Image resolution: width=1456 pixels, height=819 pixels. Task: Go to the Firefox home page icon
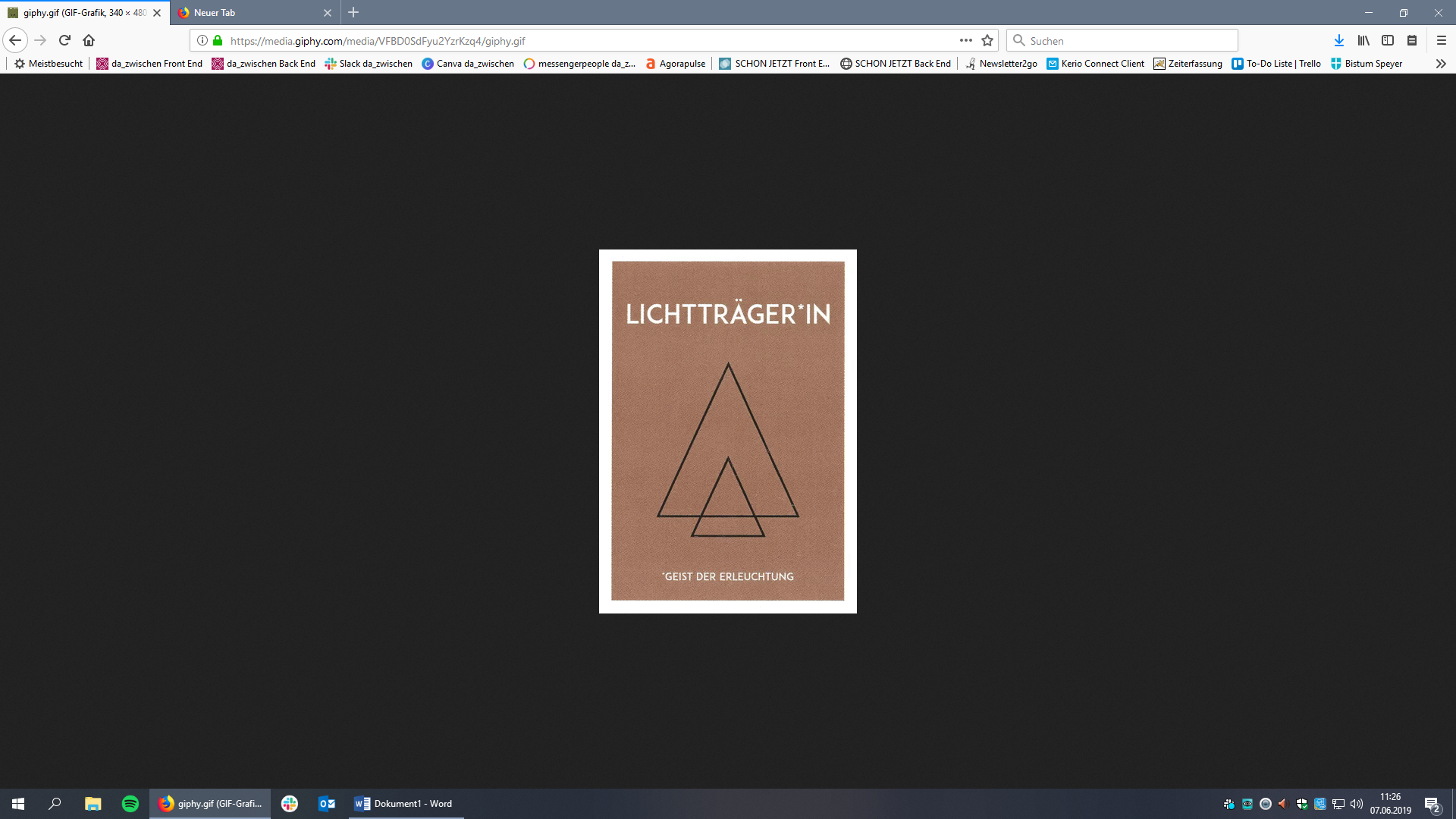89,41
